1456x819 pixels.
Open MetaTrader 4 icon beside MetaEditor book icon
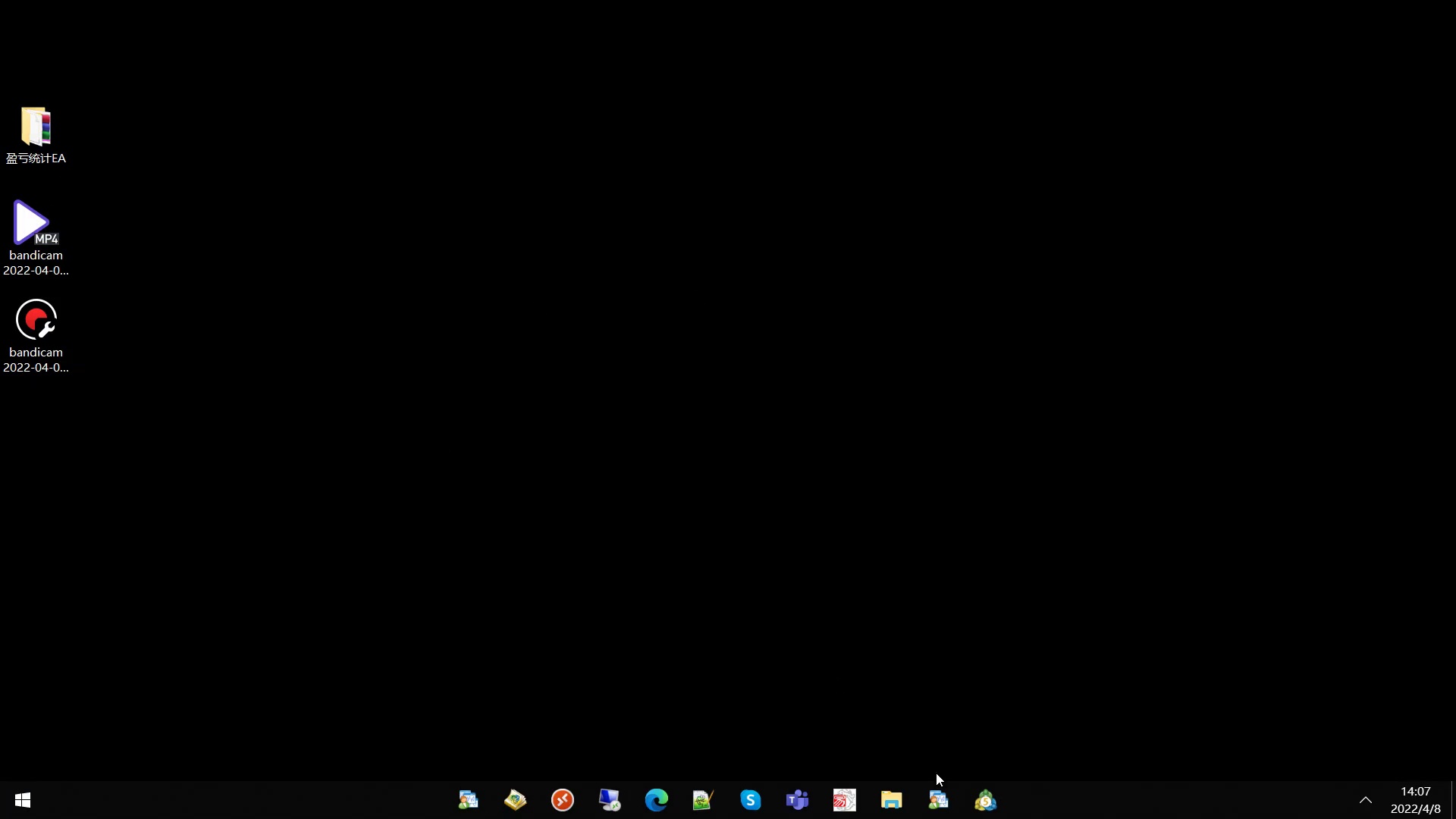468,800
